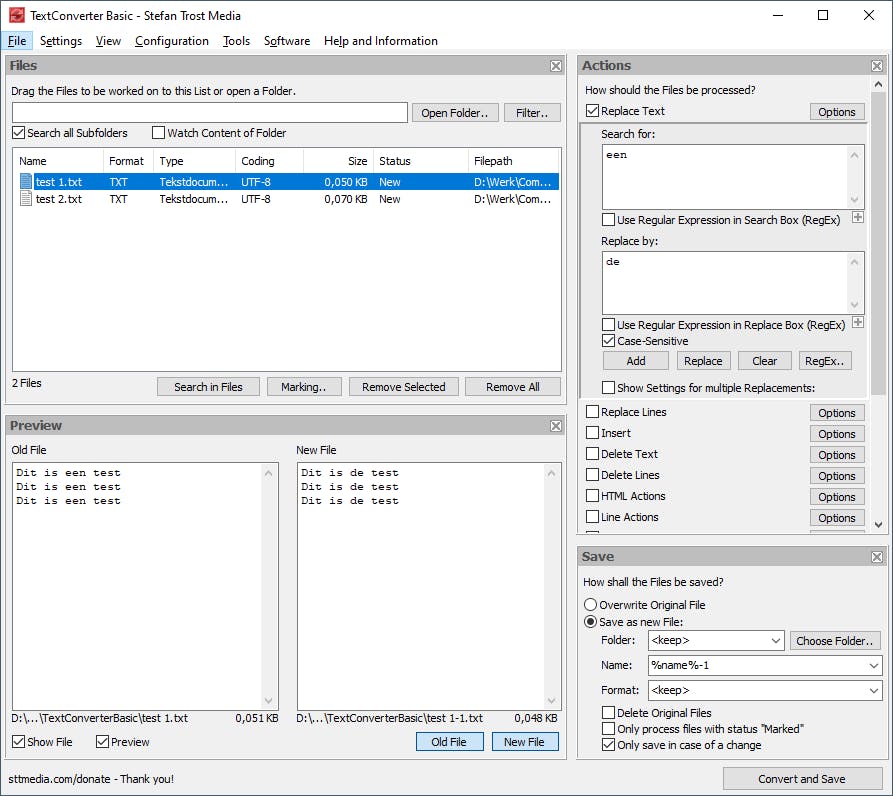The image size is (893, 796).
Task: Click Remove All button
Action: tap(513, 387)
